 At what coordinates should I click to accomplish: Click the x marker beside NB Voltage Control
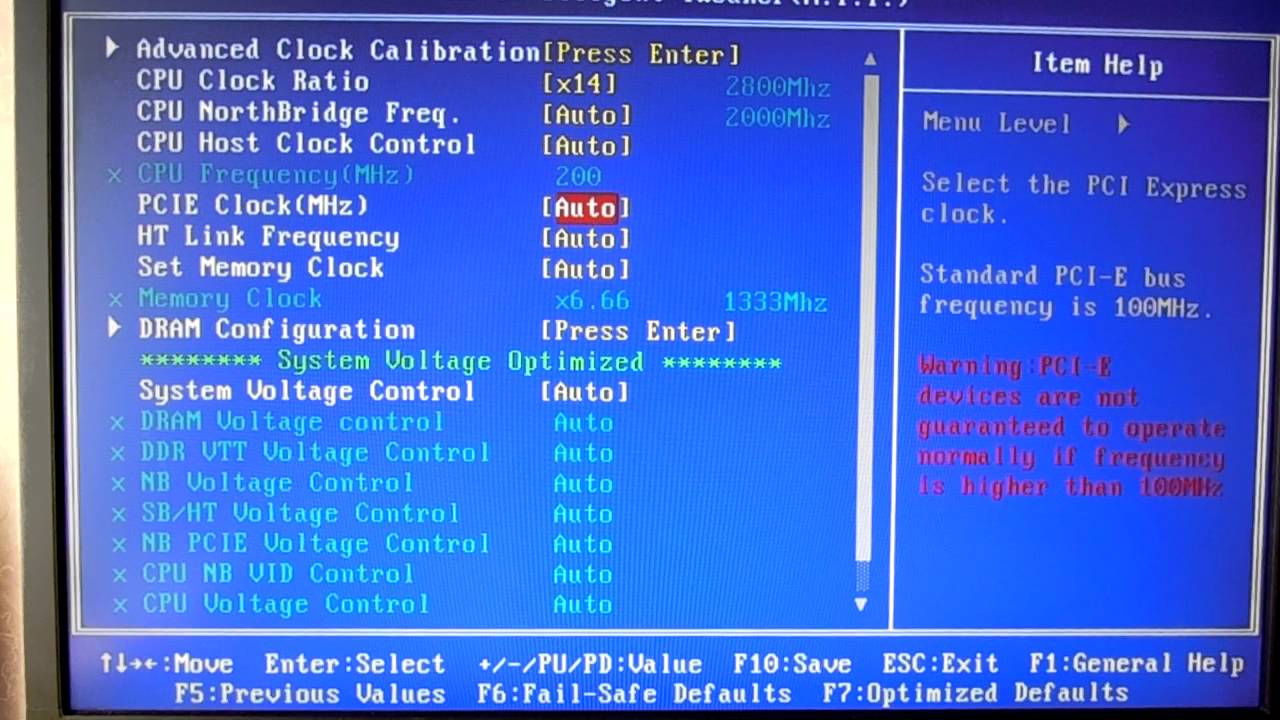(119, 484)
